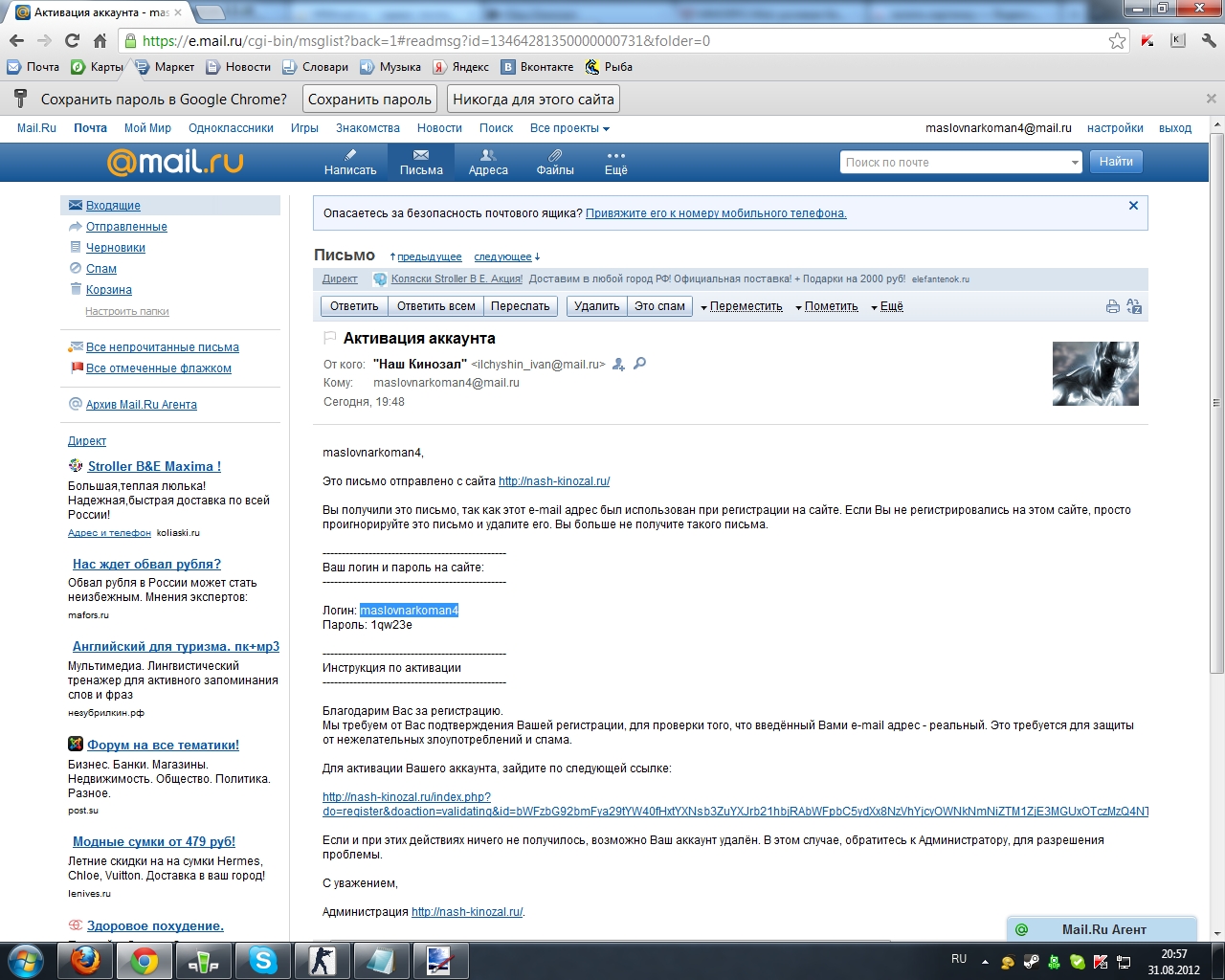Open настройки link
1225x980 pixels.
pos(1115,128)
